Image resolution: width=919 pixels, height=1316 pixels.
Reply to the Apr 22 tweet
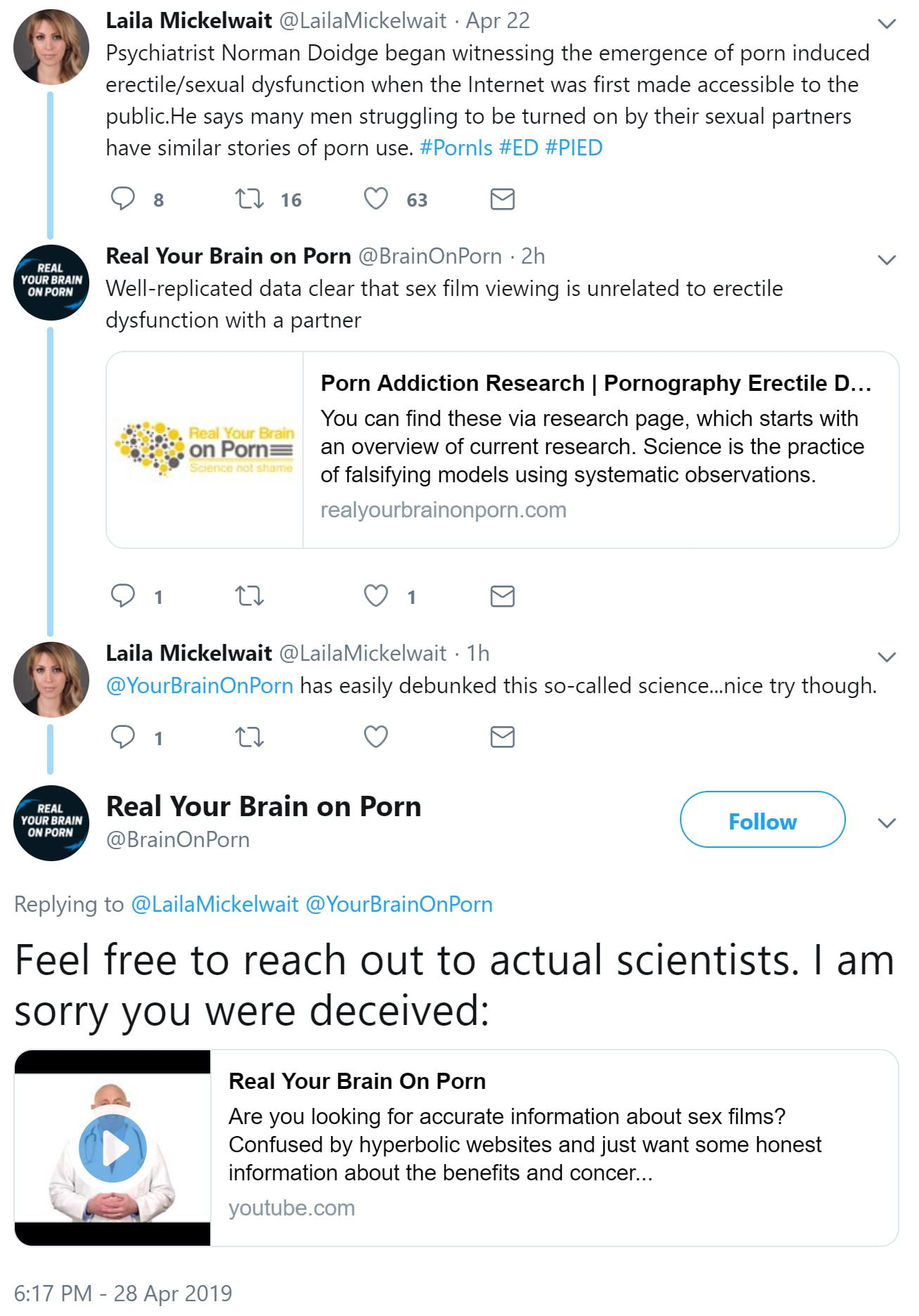[x=123, y=200]
